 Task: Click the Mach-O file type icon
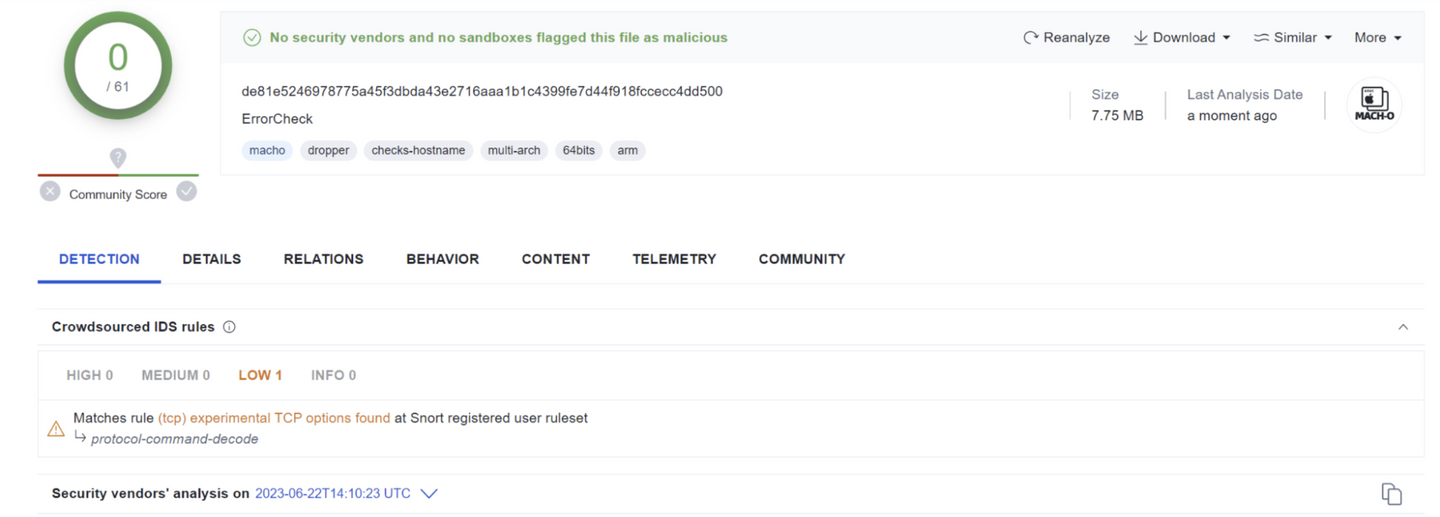coord(1374,105)
